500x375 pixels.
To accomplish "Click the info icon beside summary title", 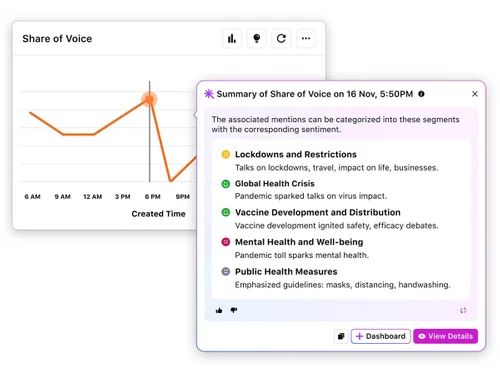I will pos(421,94).
